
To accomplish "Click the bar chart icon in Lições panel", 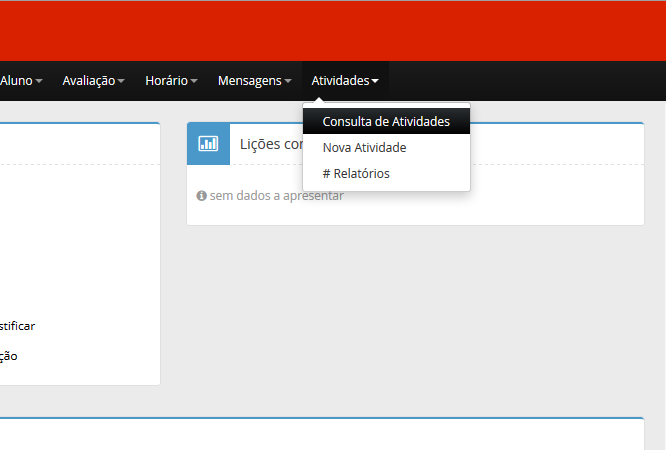I will click(208, 144).
